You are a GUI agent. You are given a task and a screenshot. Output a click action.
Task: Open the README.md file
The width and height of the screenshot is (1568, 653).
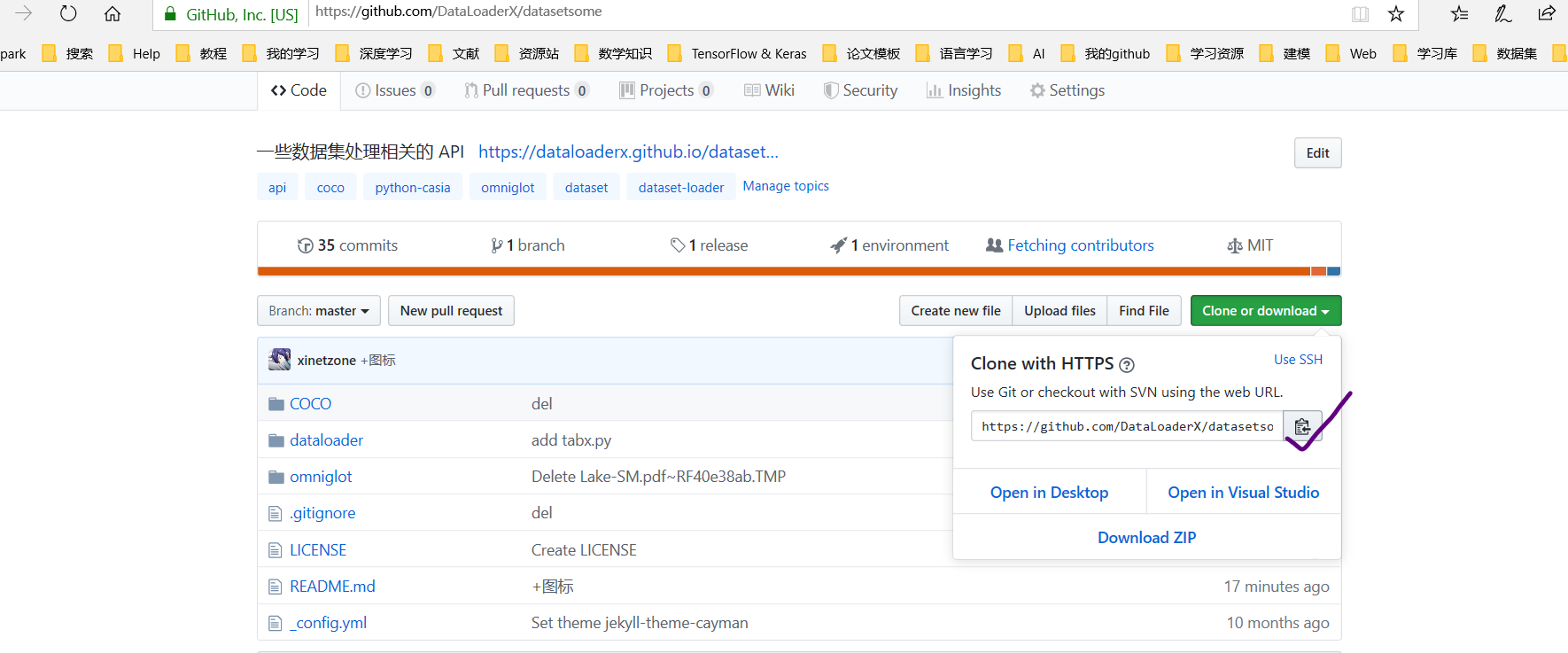pos(332,587)
